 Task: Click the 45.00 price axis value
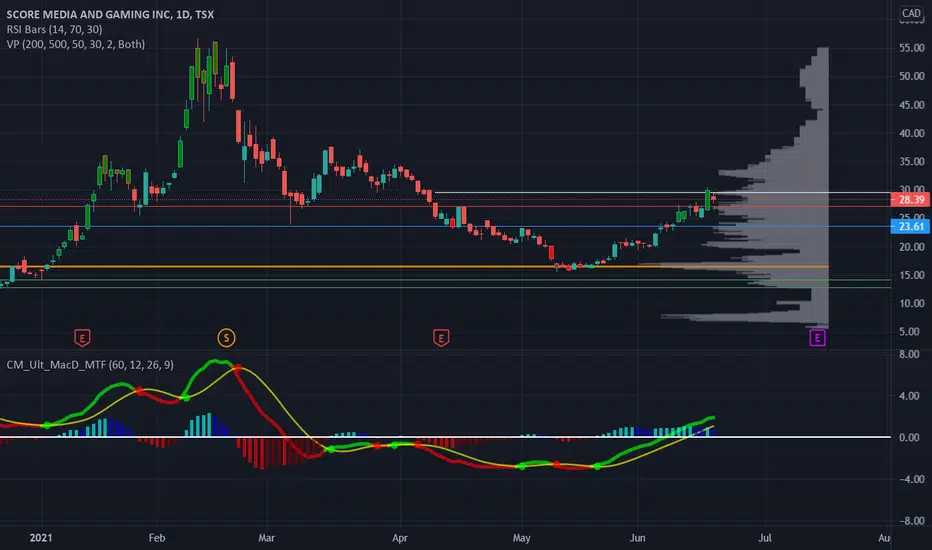point(912,105)
